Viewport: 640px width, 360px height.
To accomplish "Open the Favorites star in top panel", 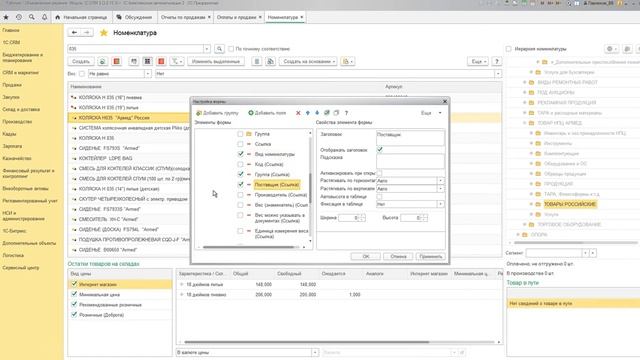I will 6,18.
